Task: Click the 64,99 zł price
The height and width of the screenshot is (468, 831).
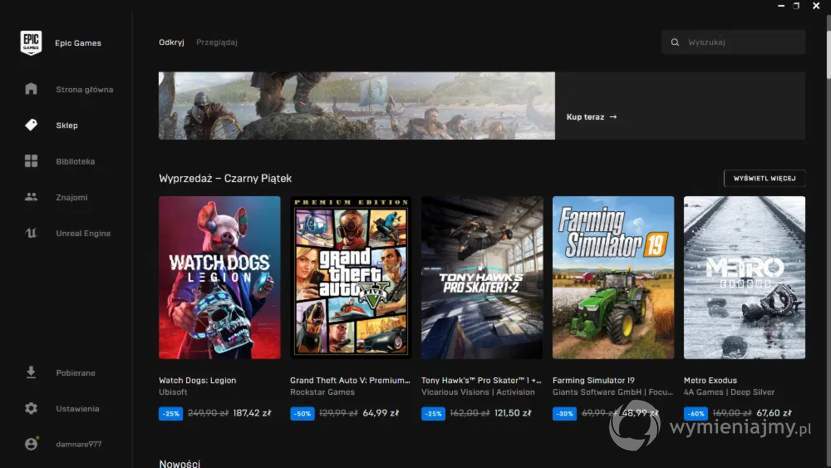Action: point(381,413)
